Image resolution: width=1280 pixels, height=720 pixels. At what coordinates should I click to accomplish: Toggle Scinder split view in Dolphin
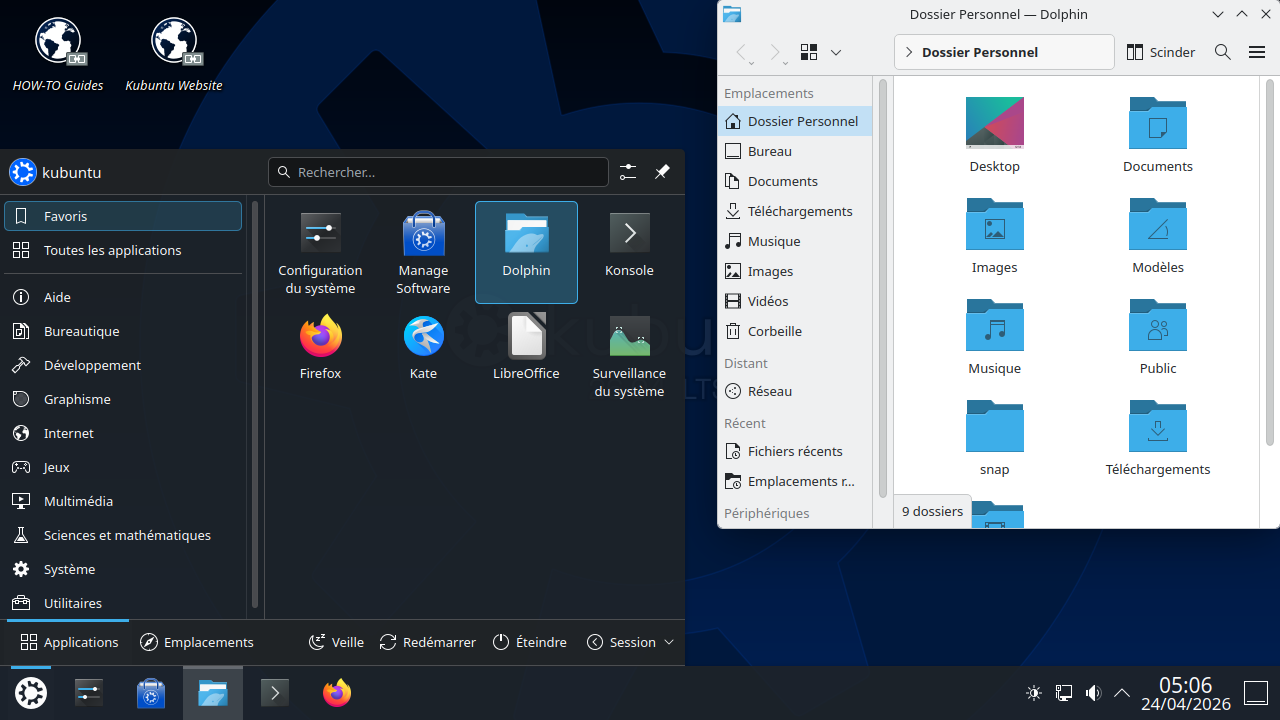1160,52
